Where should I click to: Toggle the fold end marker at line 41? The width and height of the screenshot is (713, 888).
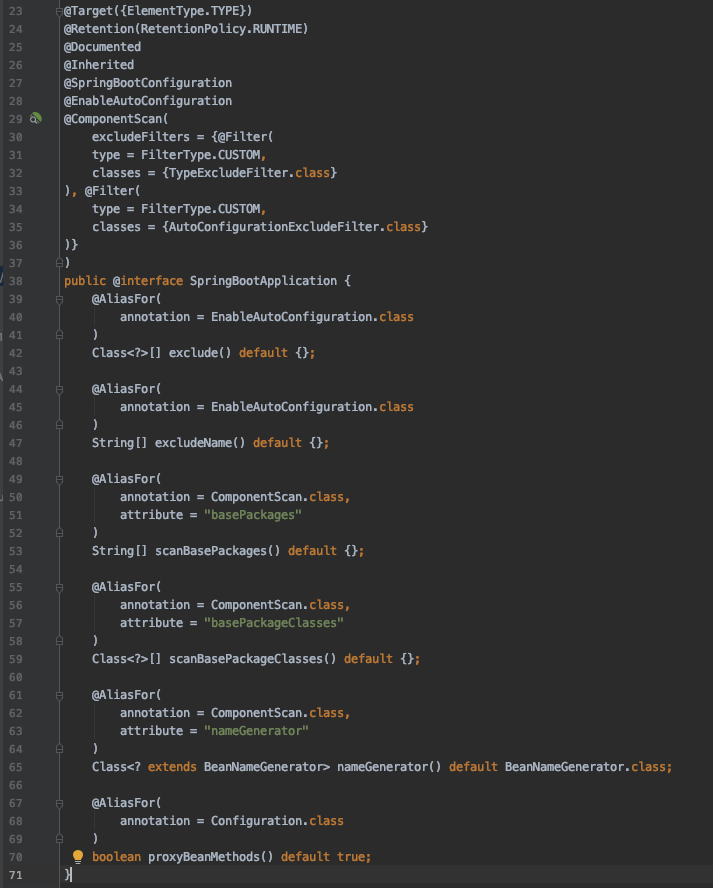59,335
